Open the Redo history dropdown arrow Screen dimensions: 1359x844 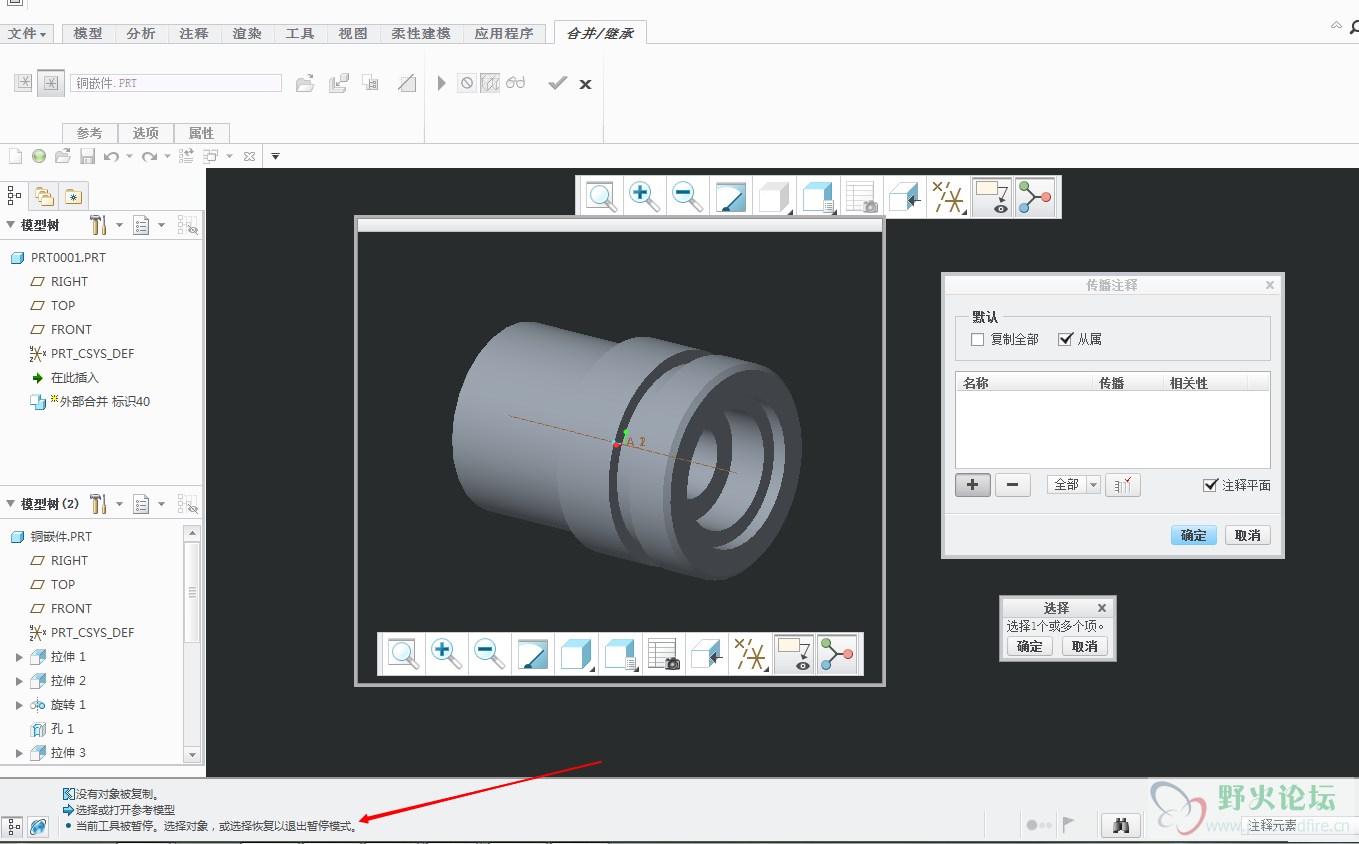tap(167, 157)
